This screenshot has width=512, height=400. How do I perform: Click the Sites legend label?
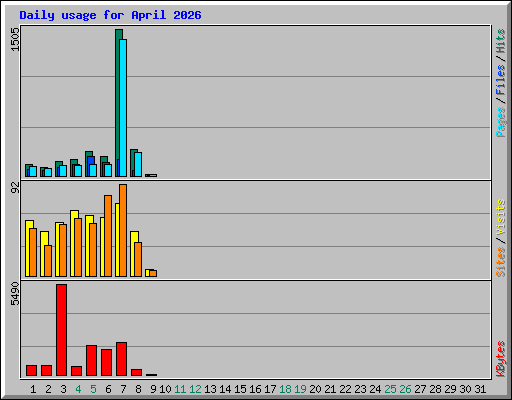[501, 262]
